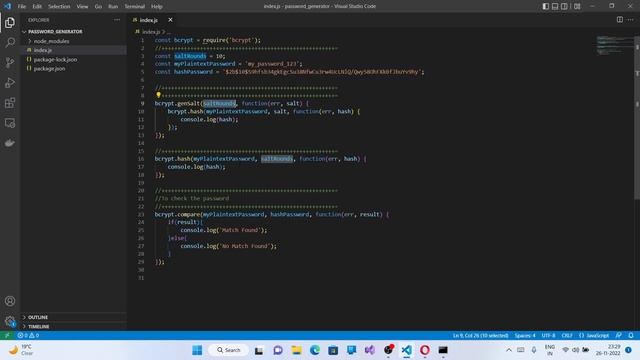Screen dimensions: 640x360
Task: Open the Edit menu
Action: pos(37,6)
